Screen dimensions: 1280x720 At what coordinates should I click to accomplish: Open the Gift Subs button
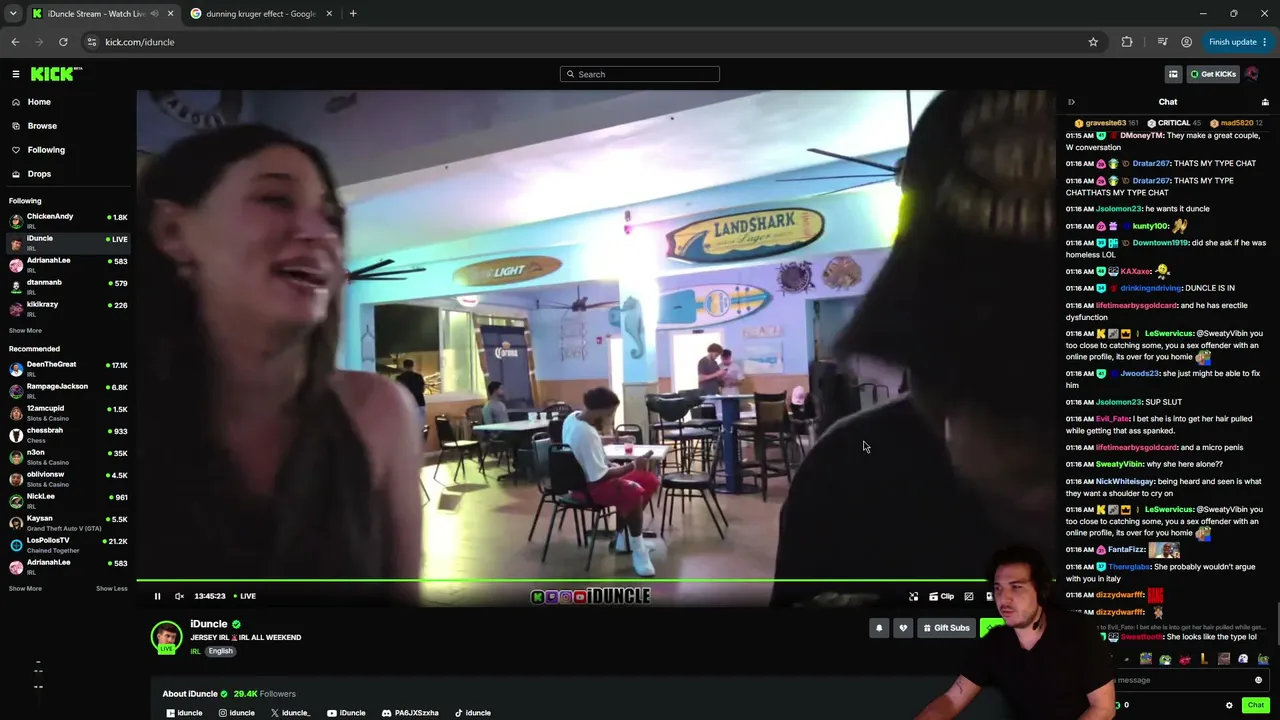click(946, 628)
